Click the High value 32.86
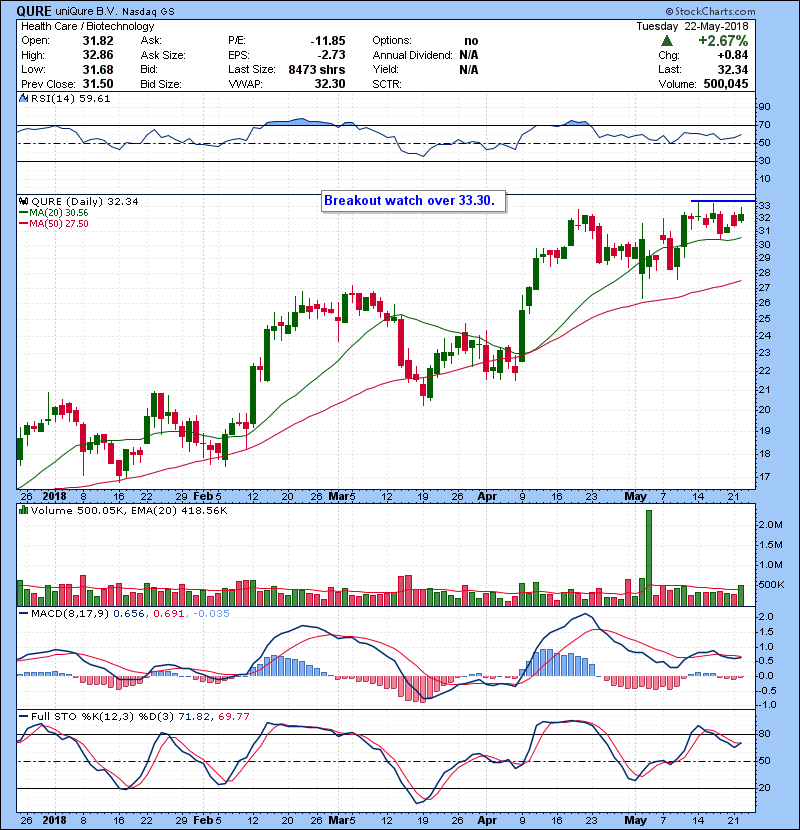800x830 pixels. (98, 55)
